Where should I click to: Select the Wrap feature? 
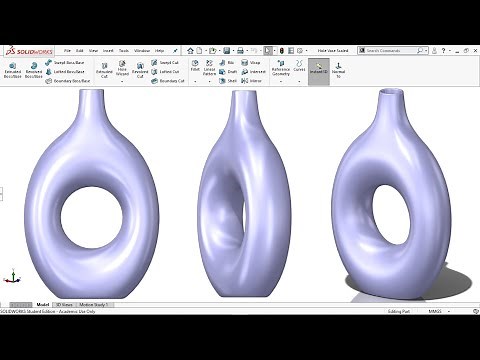pyautogui.click(x=251, y=63)
